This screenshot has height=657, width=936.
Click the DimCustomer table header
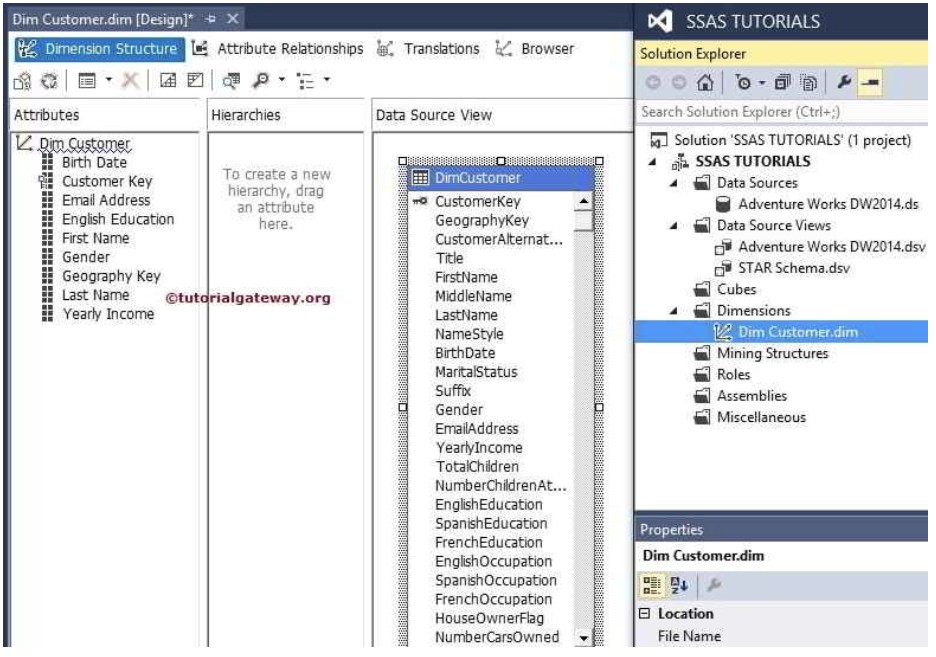[x=501, y=178]
